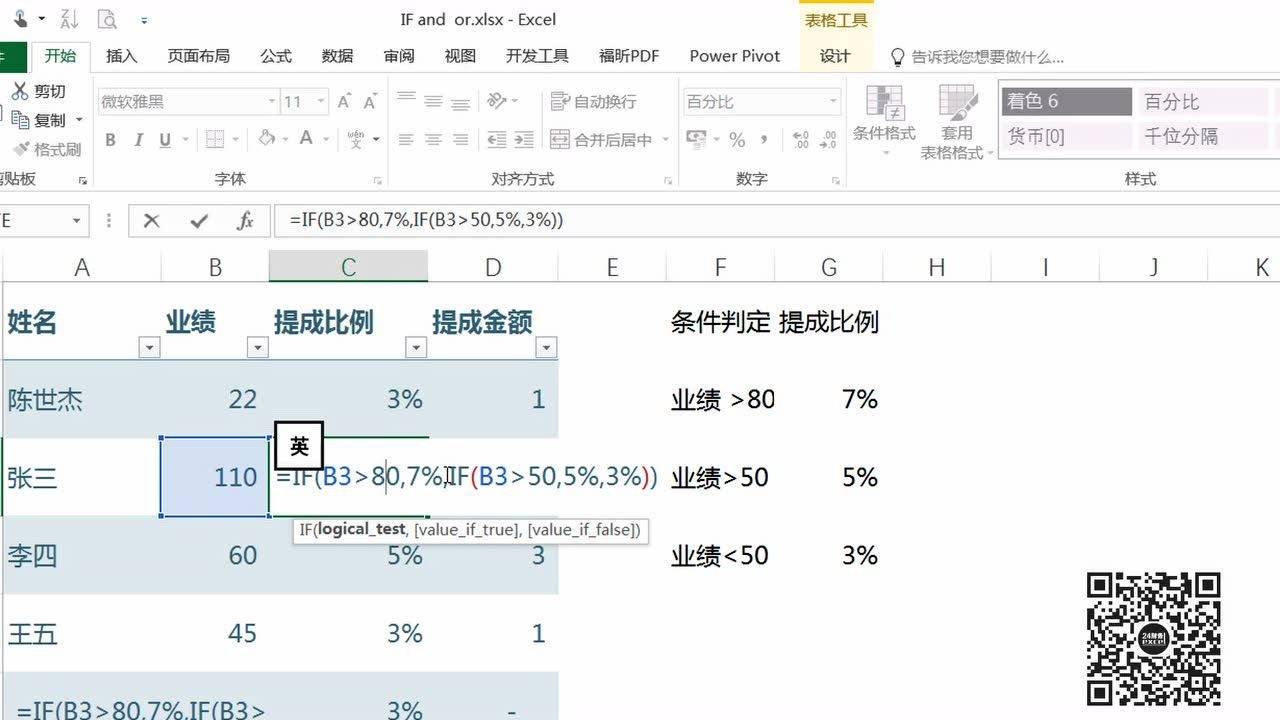Click the Insert Function fx icon

tap(247, 221)
